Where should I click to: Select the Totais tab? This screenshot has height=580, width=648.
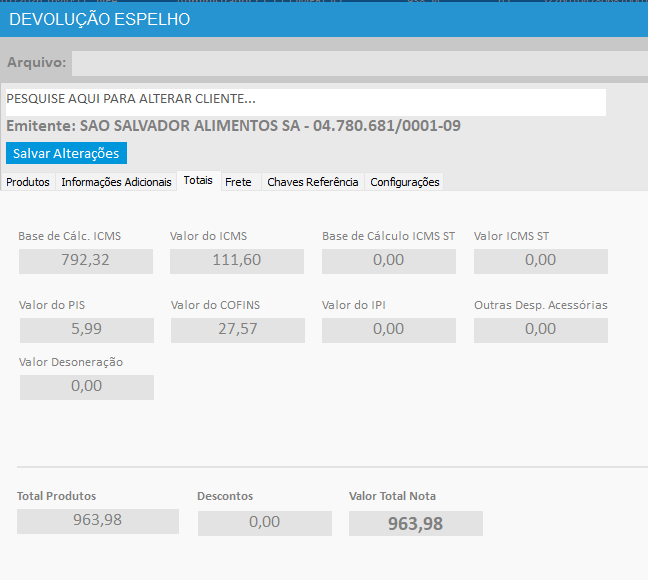(198, 181)
